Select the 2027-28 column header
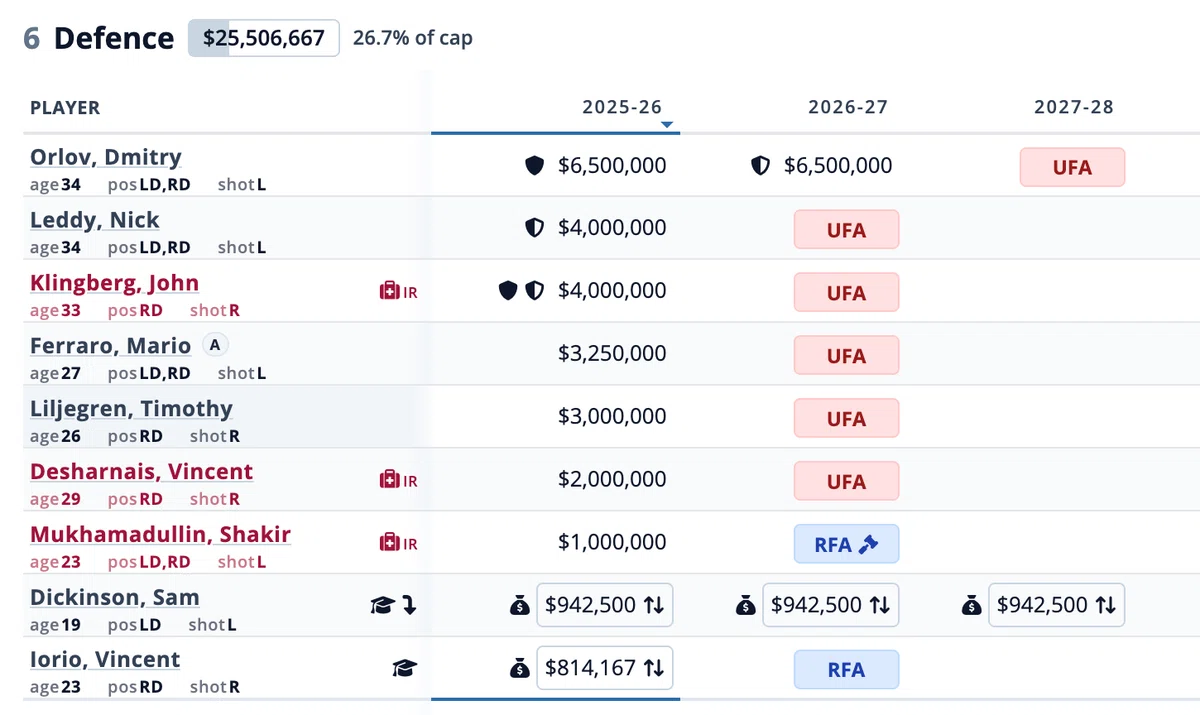 click(1074, 107)
